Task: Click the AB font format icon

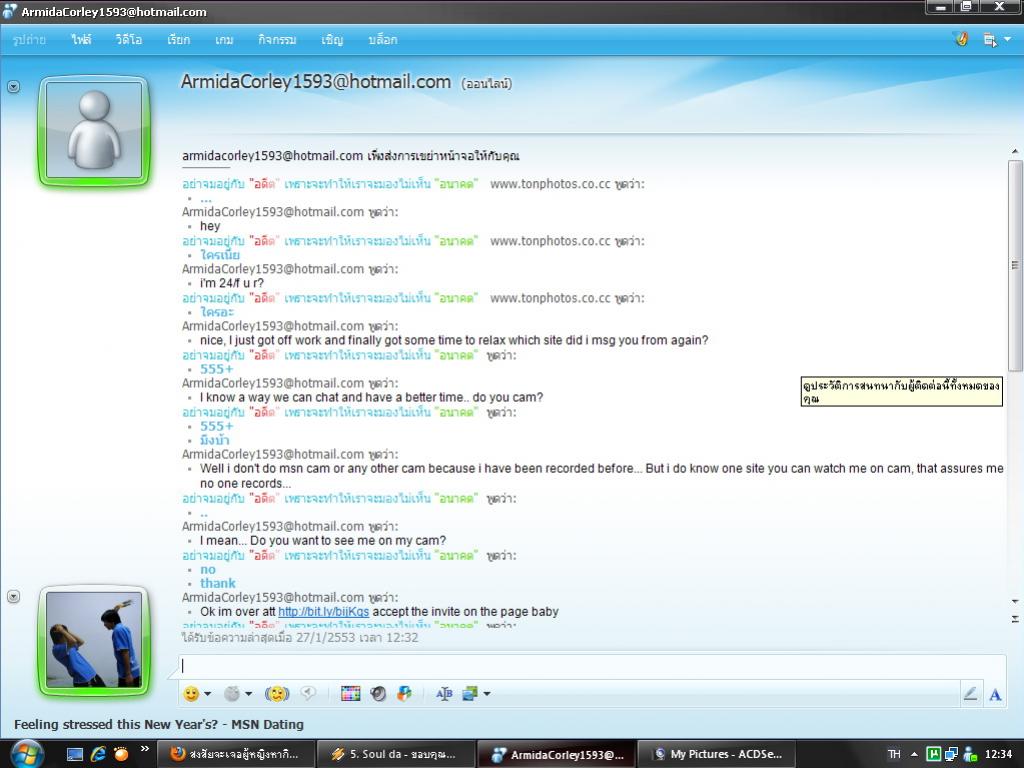Action: tap(444, 694)
